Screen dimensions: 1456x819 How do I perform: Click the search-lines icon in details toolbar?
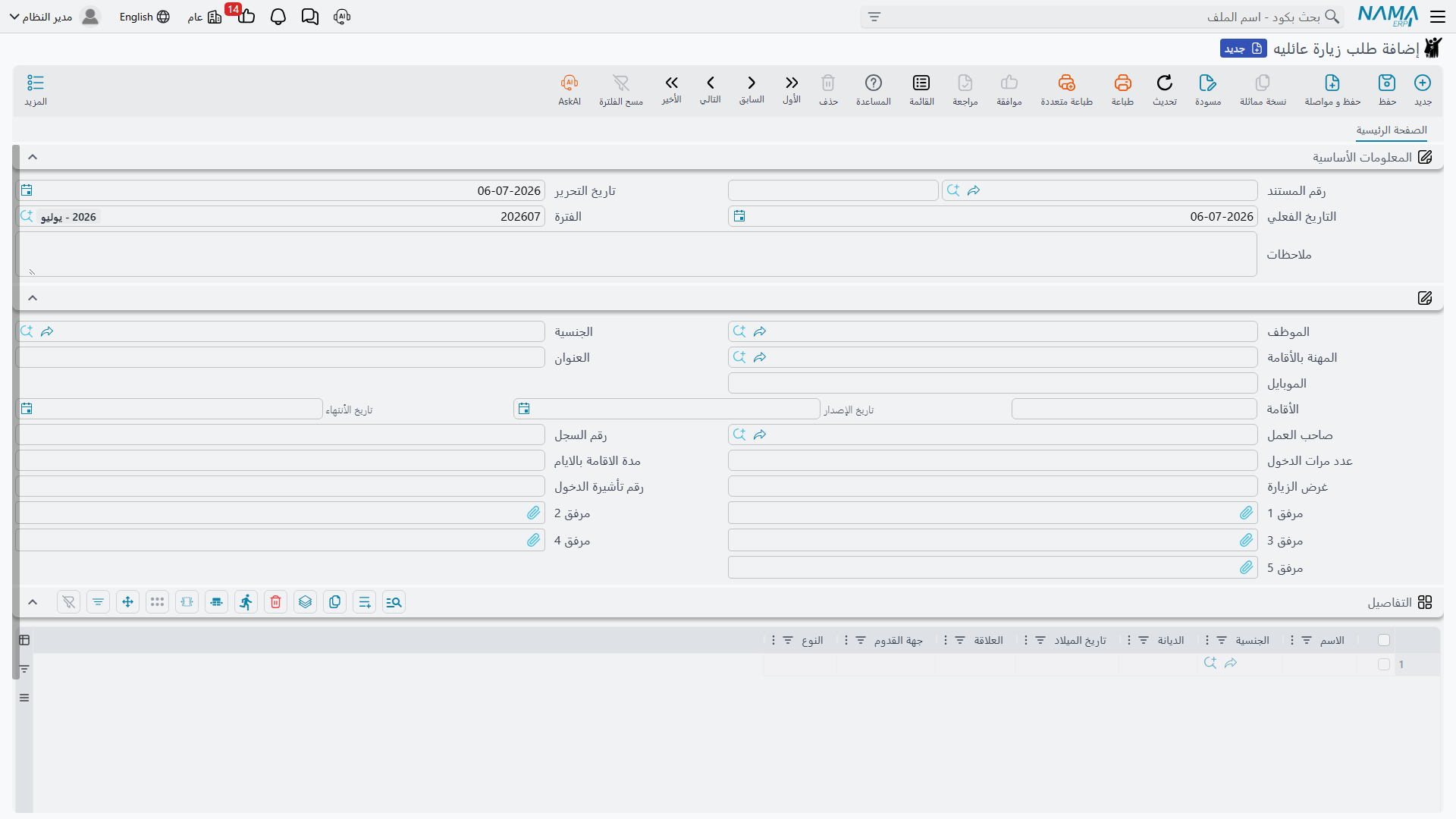[x=394, y=602]
